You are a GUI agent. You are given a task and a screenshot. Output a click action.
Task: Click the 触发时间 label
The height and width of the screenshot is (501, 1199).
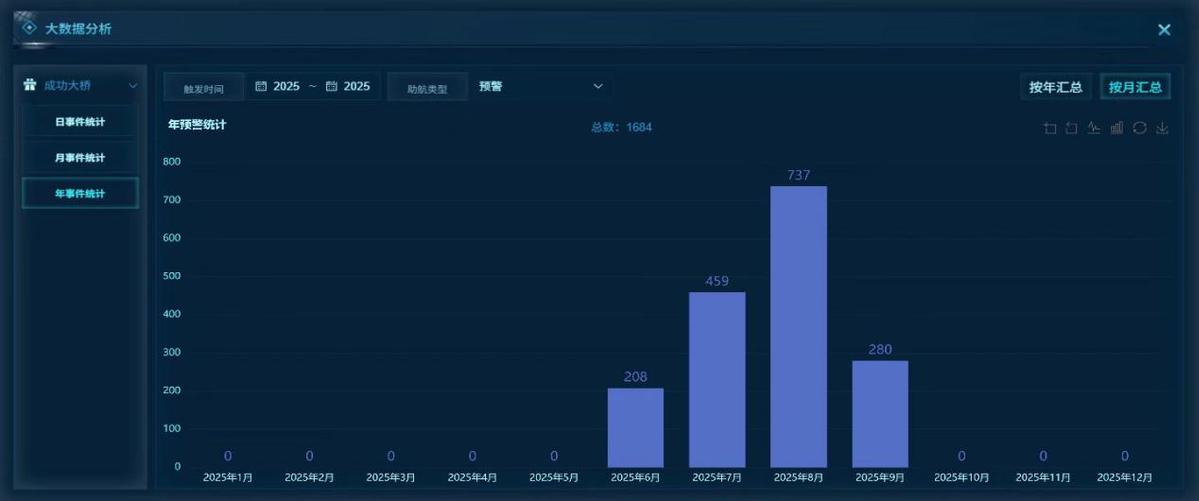tap(203, 88)
